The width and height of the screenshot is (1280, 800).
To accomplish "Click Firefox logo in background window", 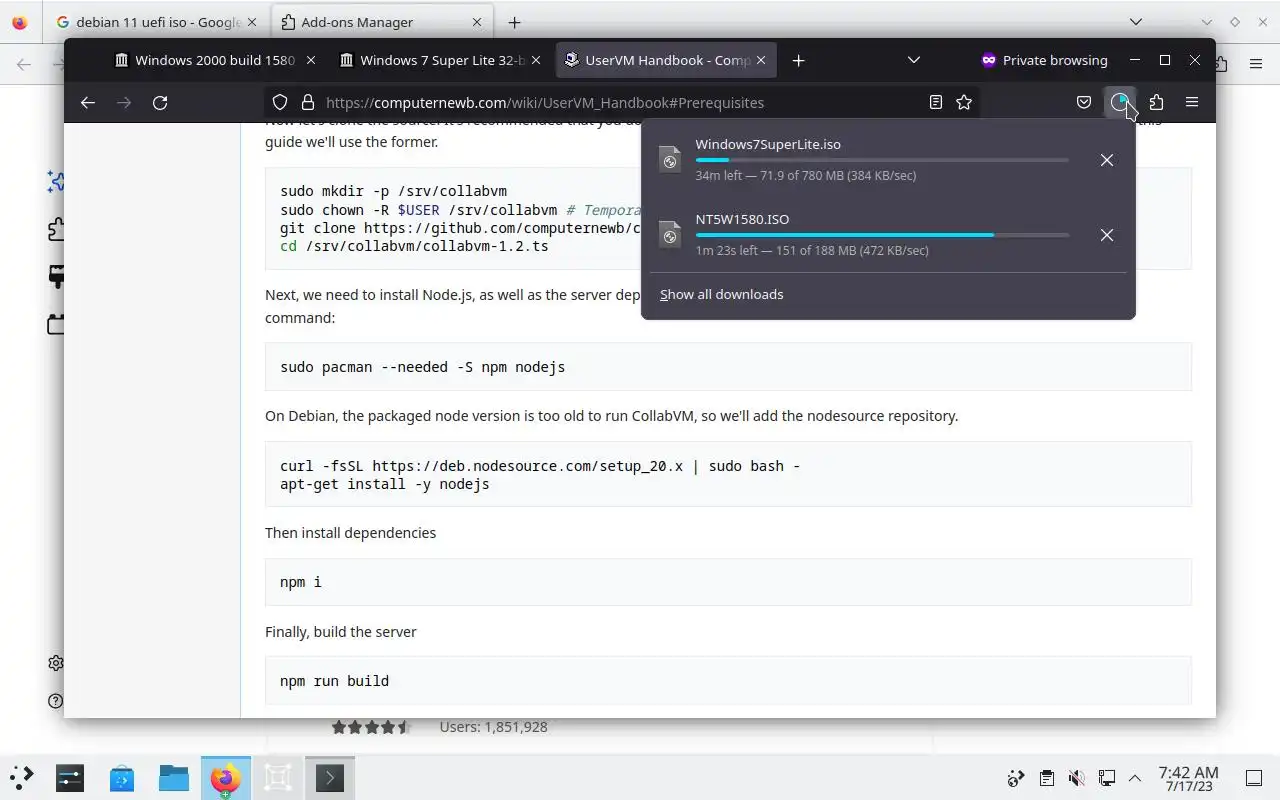I will (19, 22).
